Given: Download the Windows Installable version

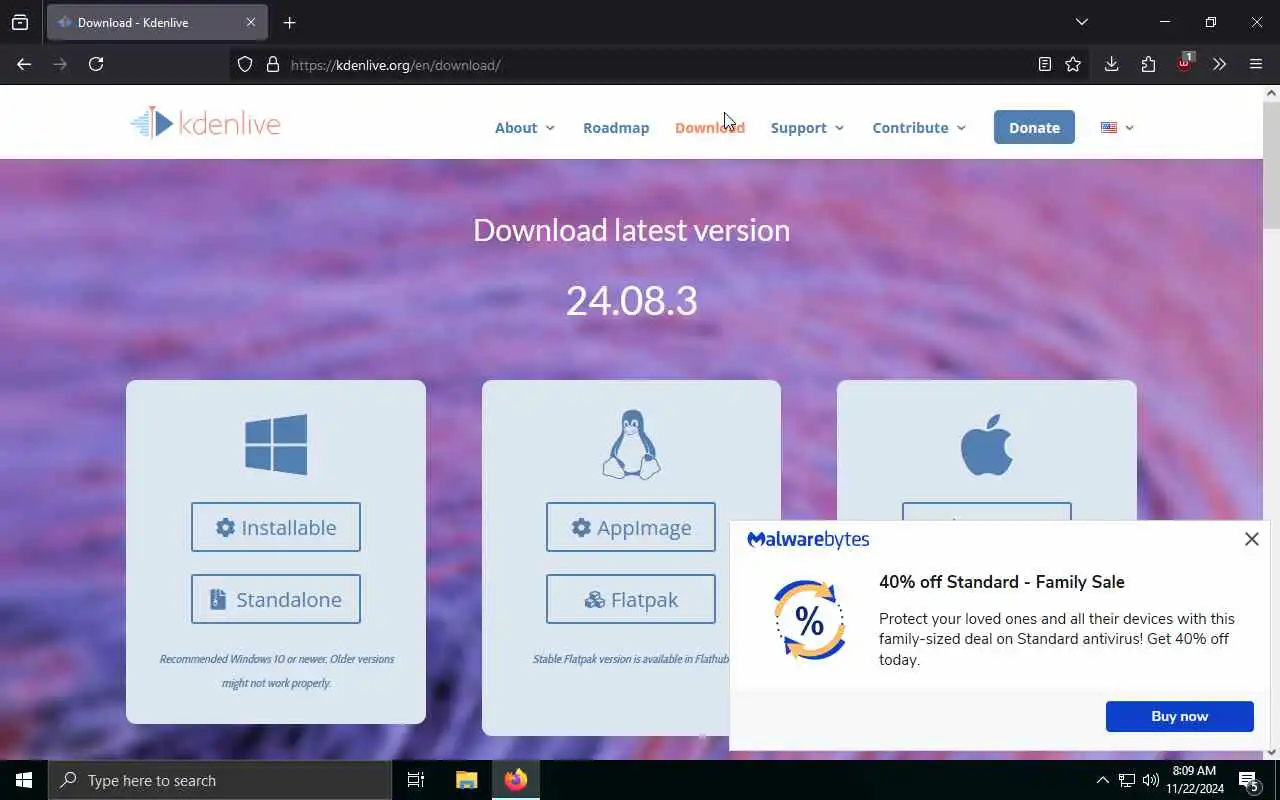Looking at the screenshot, I should [276, 527].
